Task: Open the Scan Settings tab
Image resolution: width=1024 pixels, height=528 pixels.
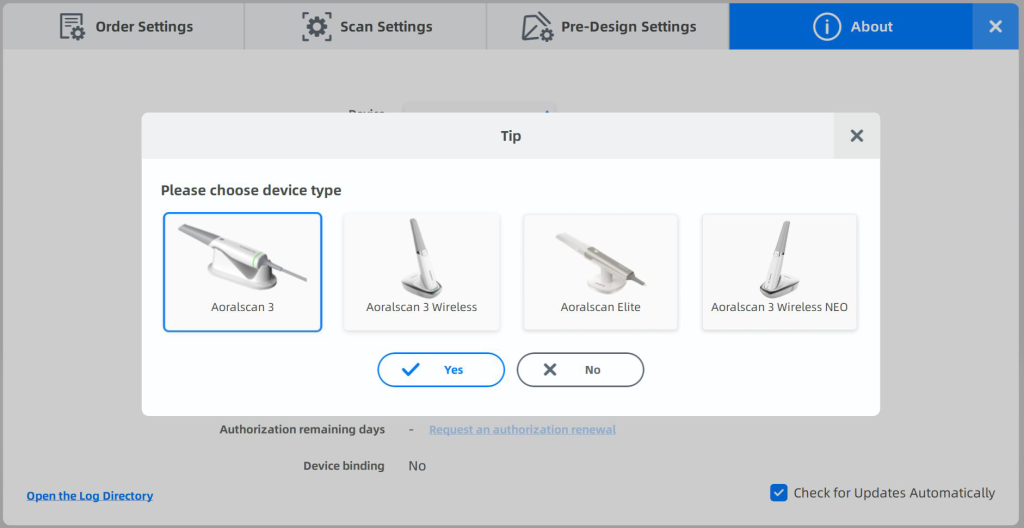Action: point(366,26)
